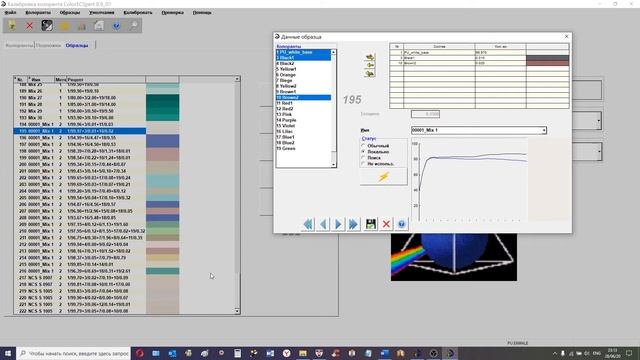This screenshot has width=640, height=360.
Task: Click the magnifier search icon in main toolbar
Action: 133,26
